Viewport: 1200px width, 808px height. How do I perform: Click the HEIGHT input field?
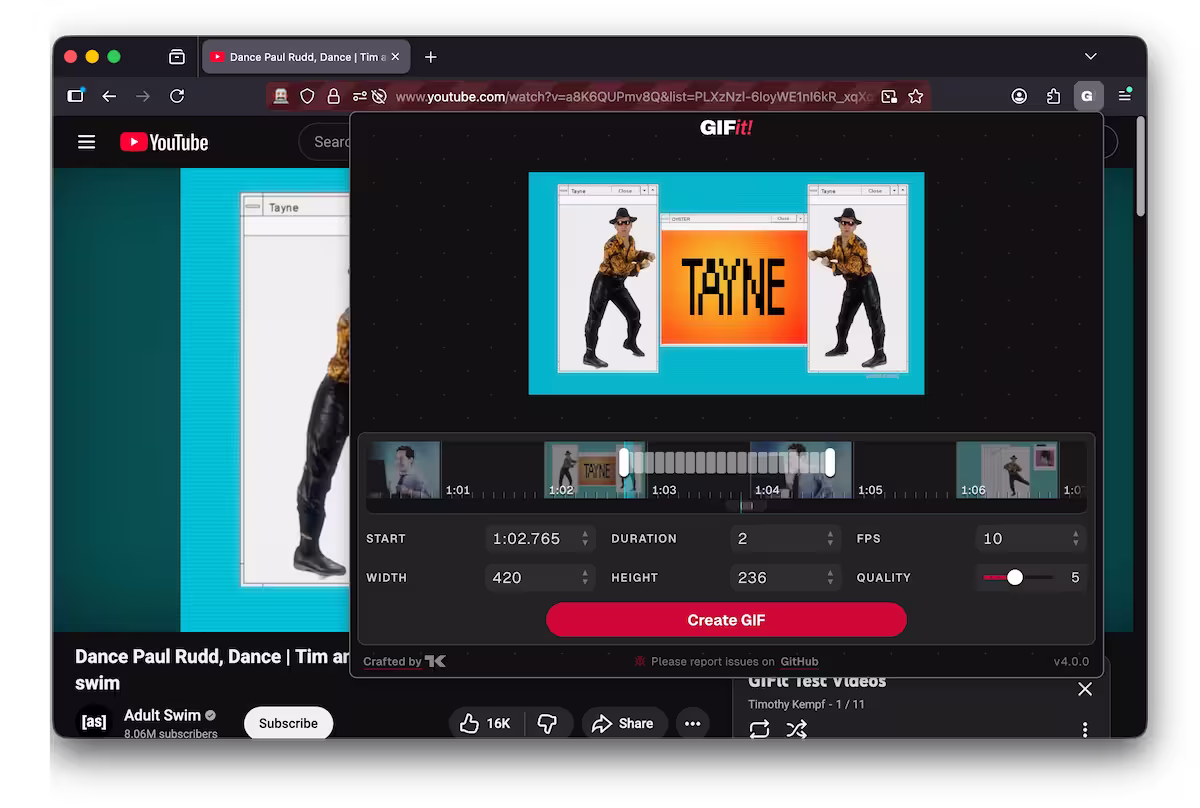click(x=785, y=577)
